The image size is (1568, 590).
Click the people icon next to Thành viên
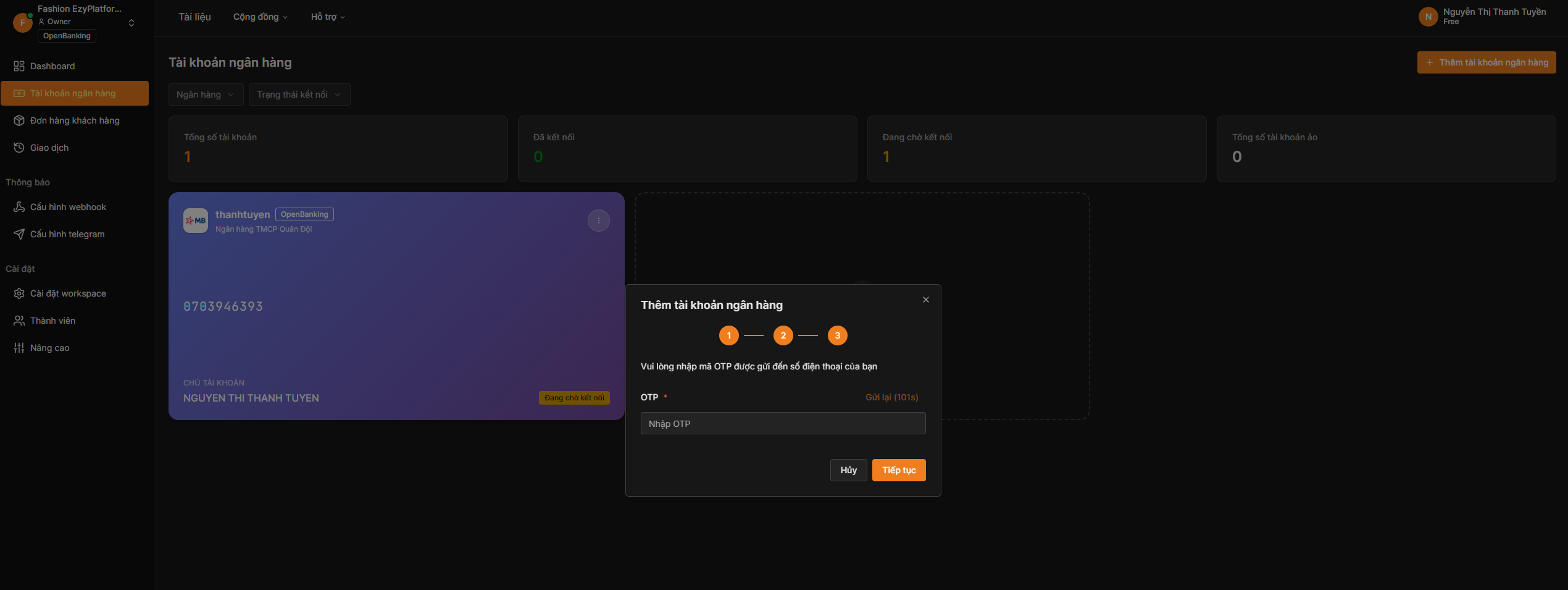click(19, 321)
